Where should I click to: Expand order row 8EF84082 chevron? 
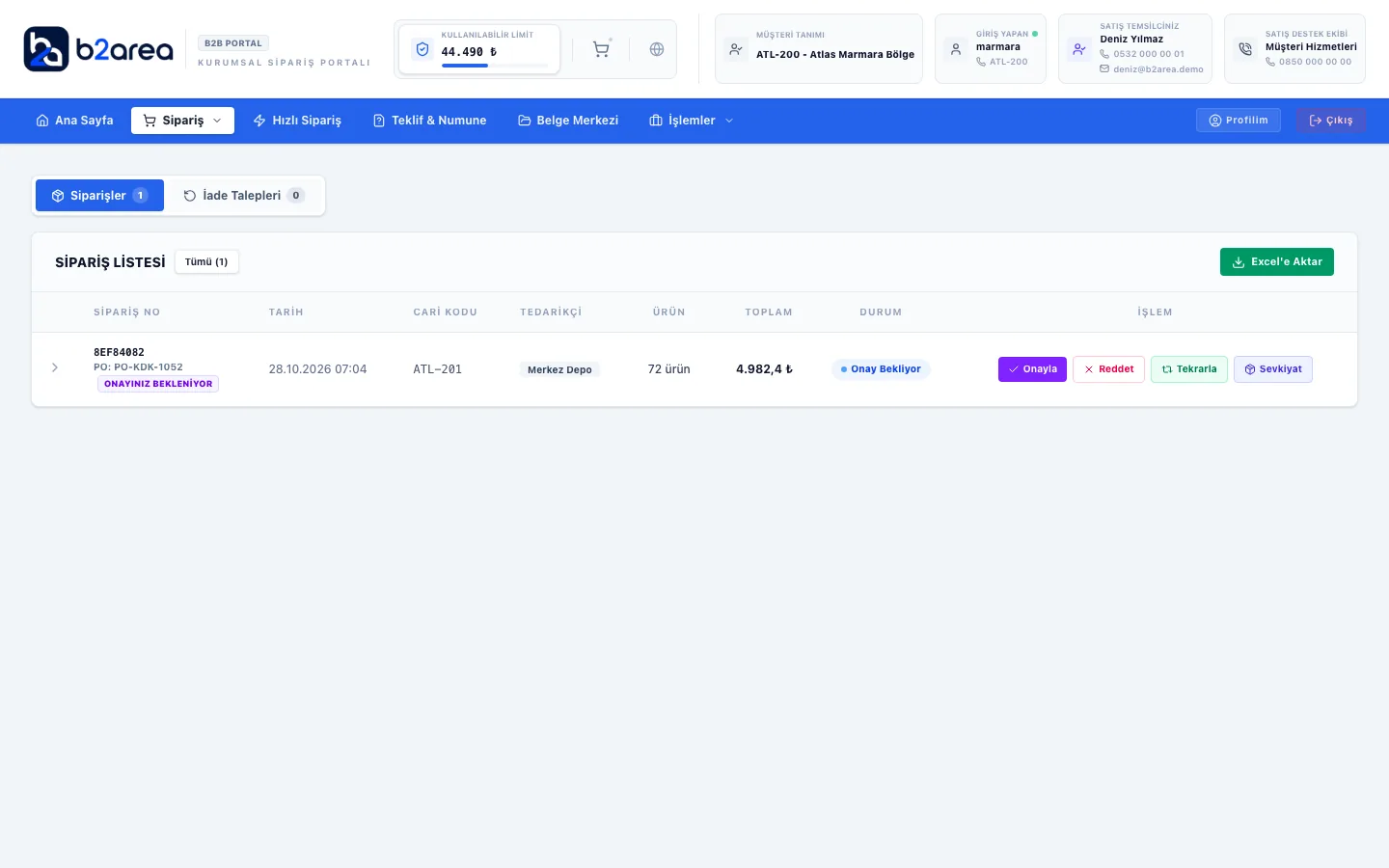[x=55, y=367]
